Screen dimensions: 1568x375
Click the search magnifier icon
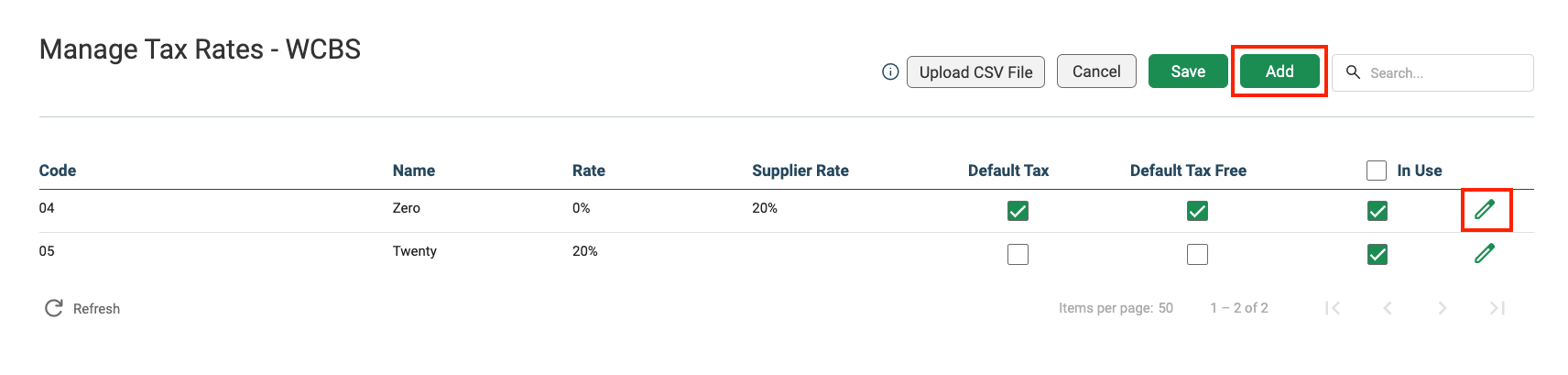tap(1353, 72)
